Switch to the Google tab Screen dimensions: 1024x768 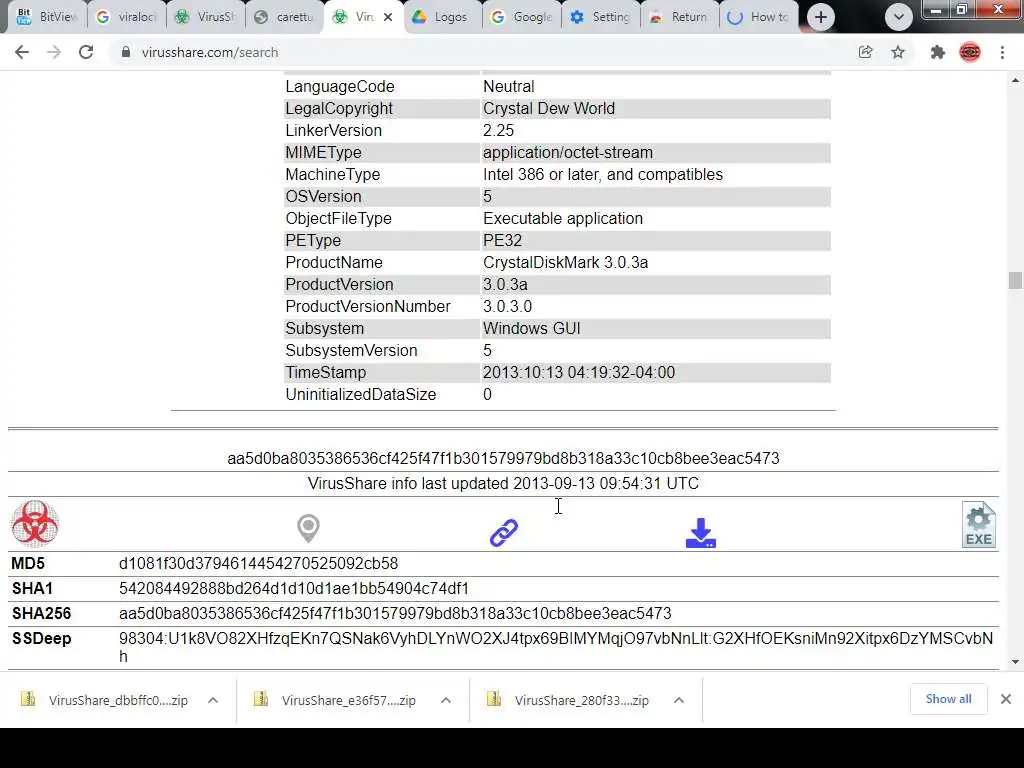pyautogui.click(x=522, y=17)
